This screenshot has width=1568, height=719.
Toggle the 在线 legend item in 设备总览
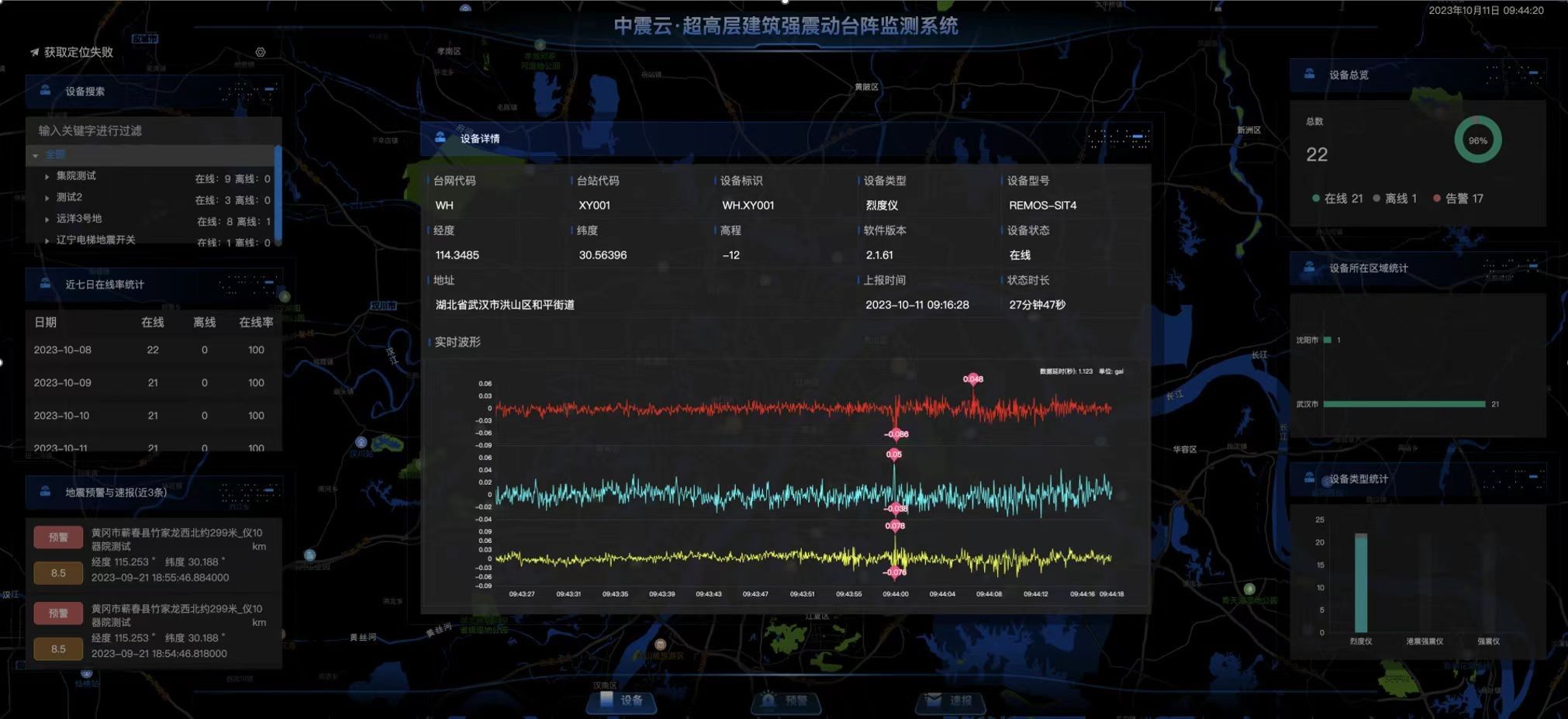tap(1337, 199)
